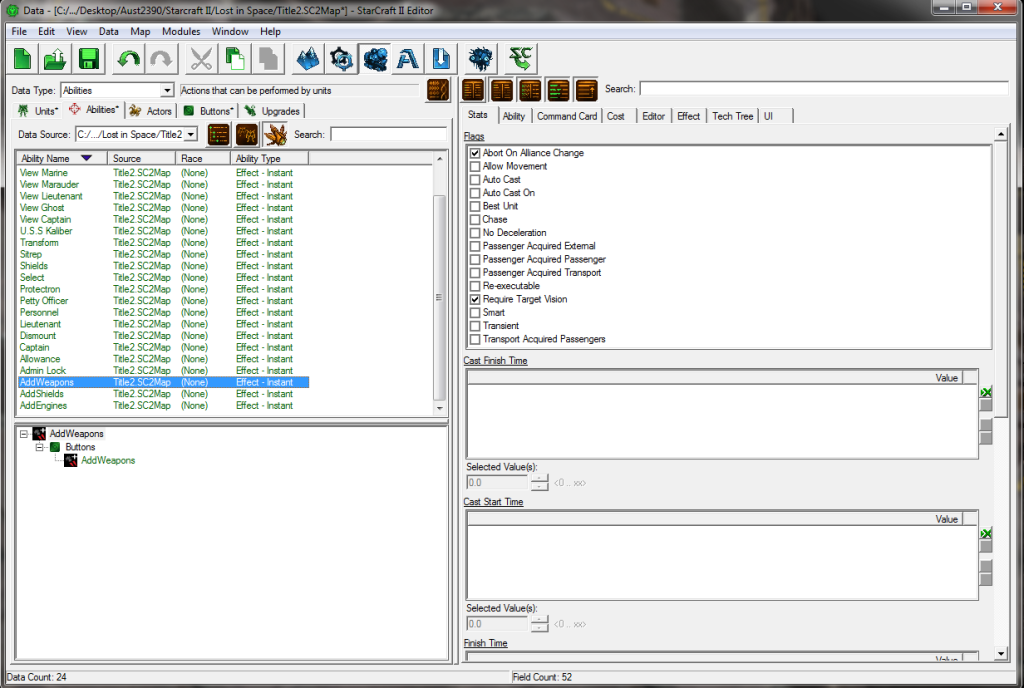Enable the Smart flag
The width and height of the screenshot is (1024, 688).
(475, 313)
